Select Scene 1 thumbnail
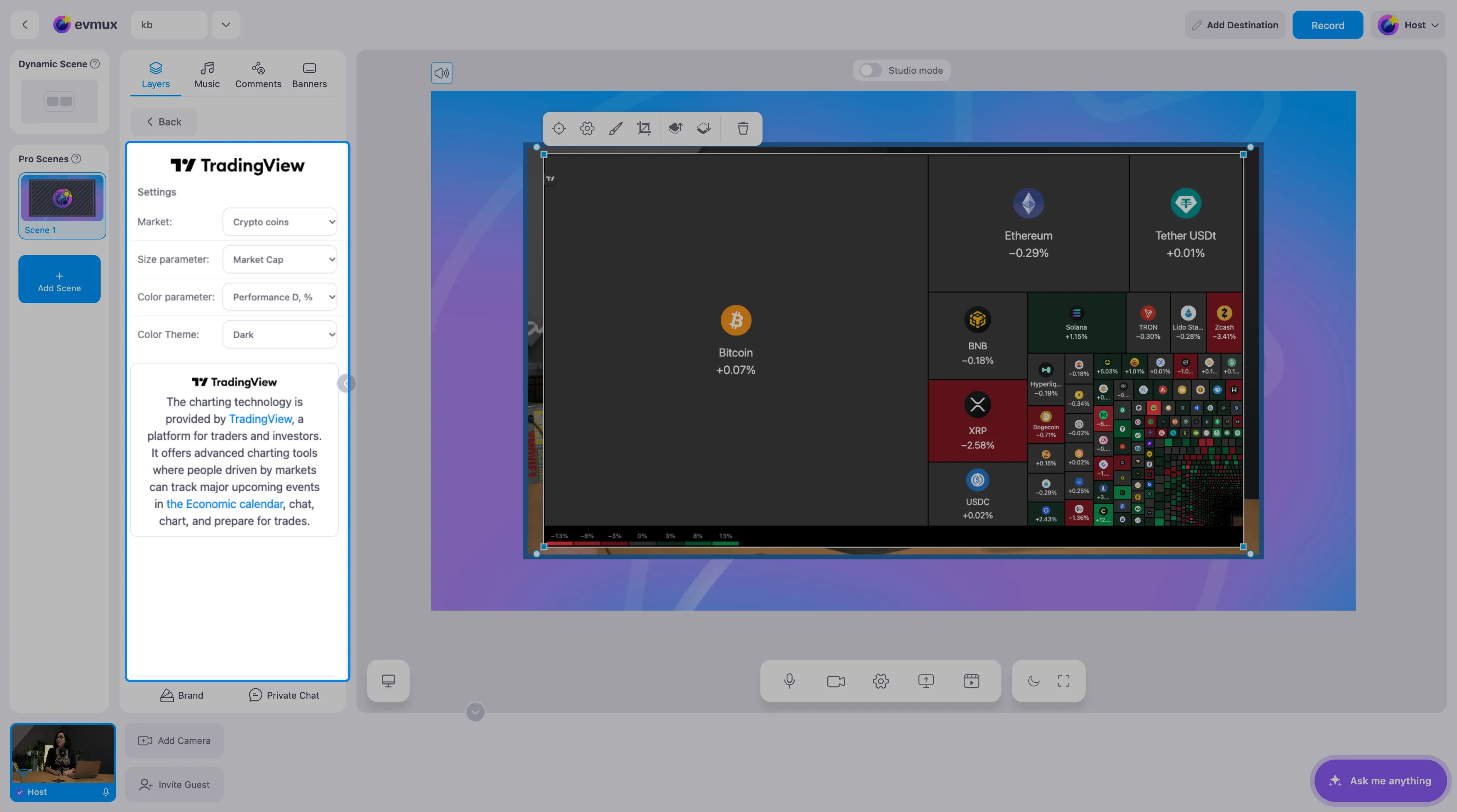Image resolution: width=1457 pixels, height=812 pixels. click(x=62, y=206)
